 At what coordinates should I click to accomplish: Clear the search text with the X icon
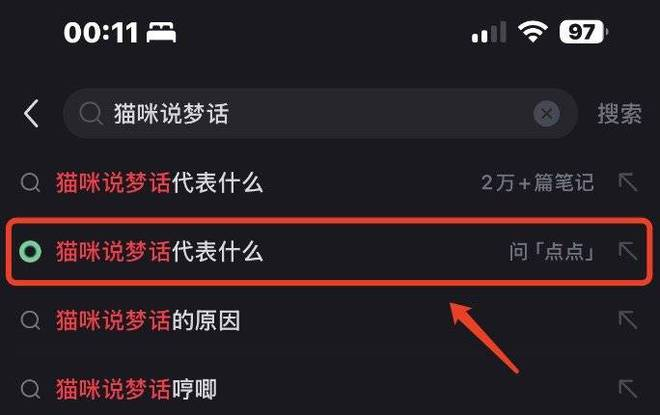coord(546,113)
